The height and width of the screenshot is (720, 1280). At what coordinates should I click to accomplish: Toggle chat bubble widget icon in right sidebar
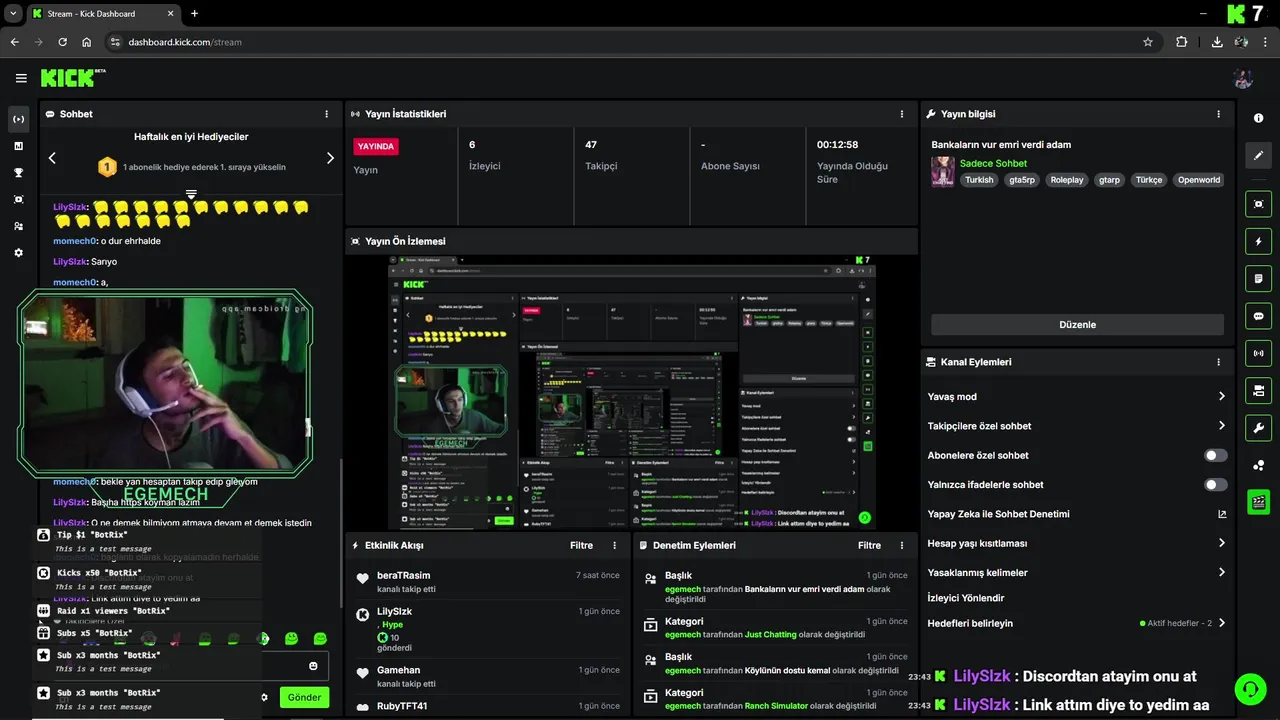coord(1258,316)
